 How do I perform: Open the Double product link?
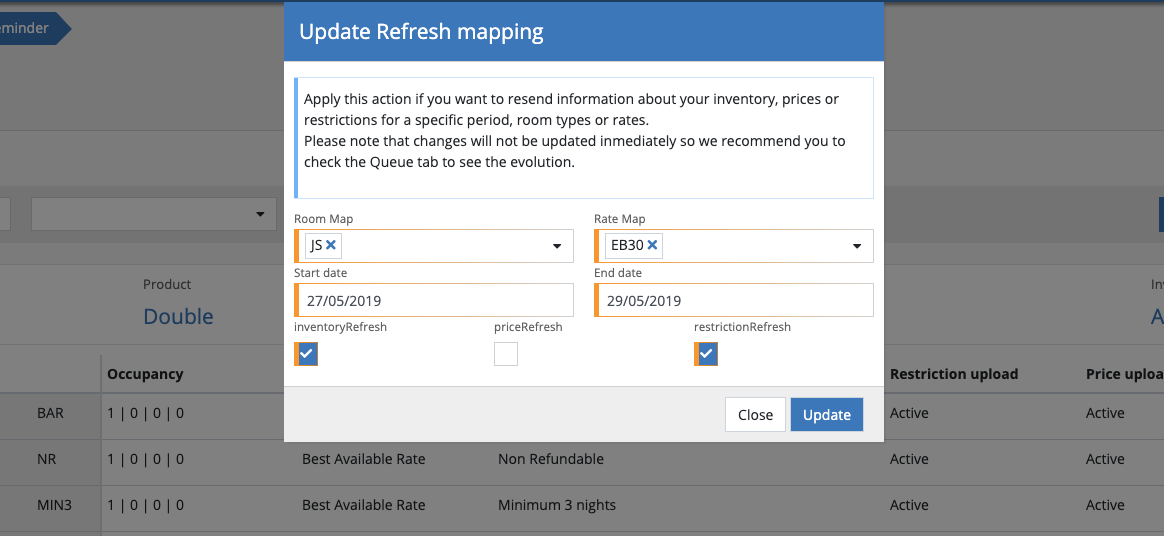click(x=178, y=316)
